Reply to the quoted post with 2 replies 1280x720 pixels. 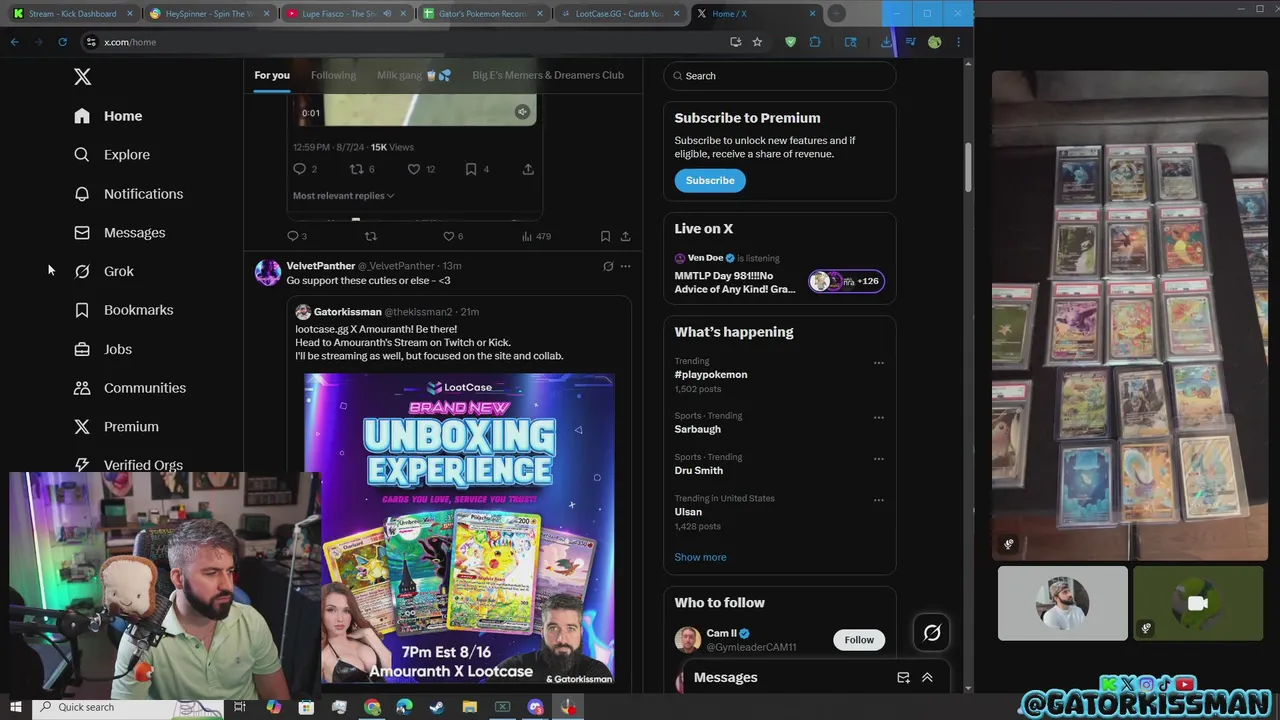click(x=305, y=170)
